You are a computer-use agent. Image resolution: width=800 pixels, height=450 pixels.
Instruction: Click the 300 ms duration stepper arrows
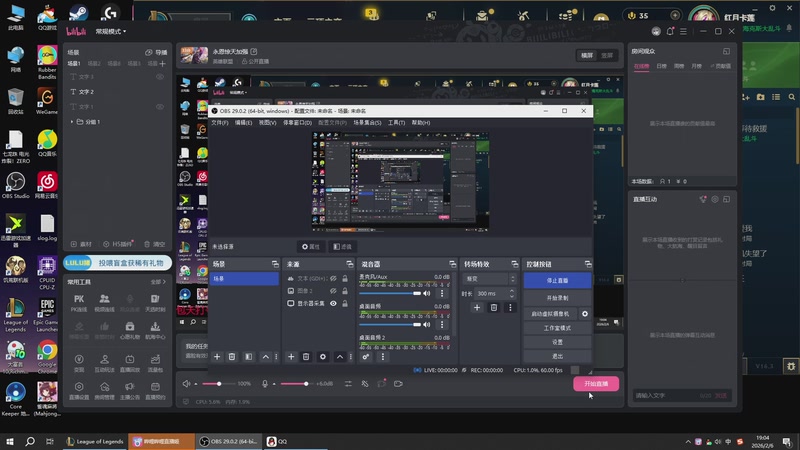click(x=512, y=293)
